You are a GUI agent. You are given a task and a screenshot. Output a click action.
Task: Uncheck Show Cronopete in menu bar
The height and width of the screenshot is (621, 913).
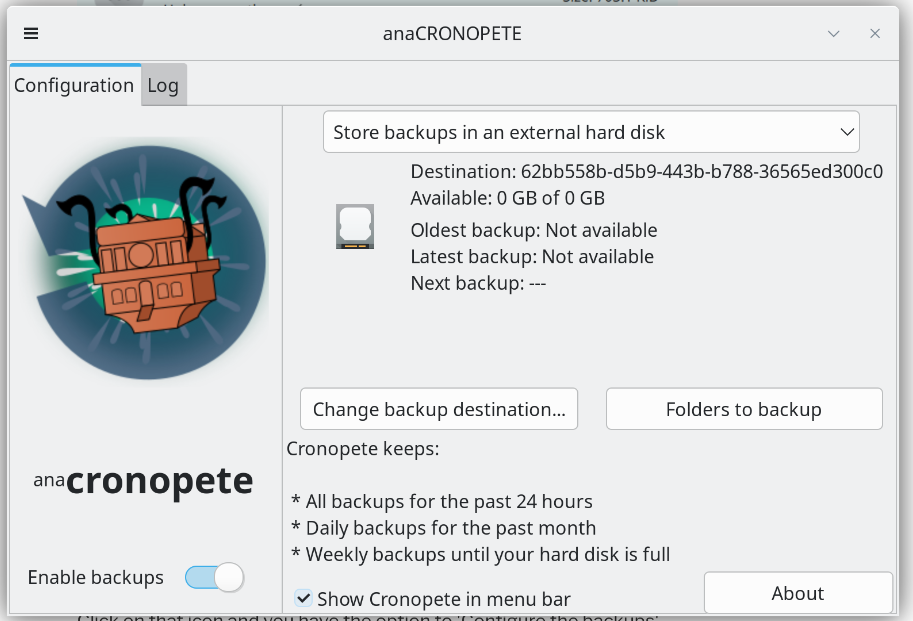(303, 598)
